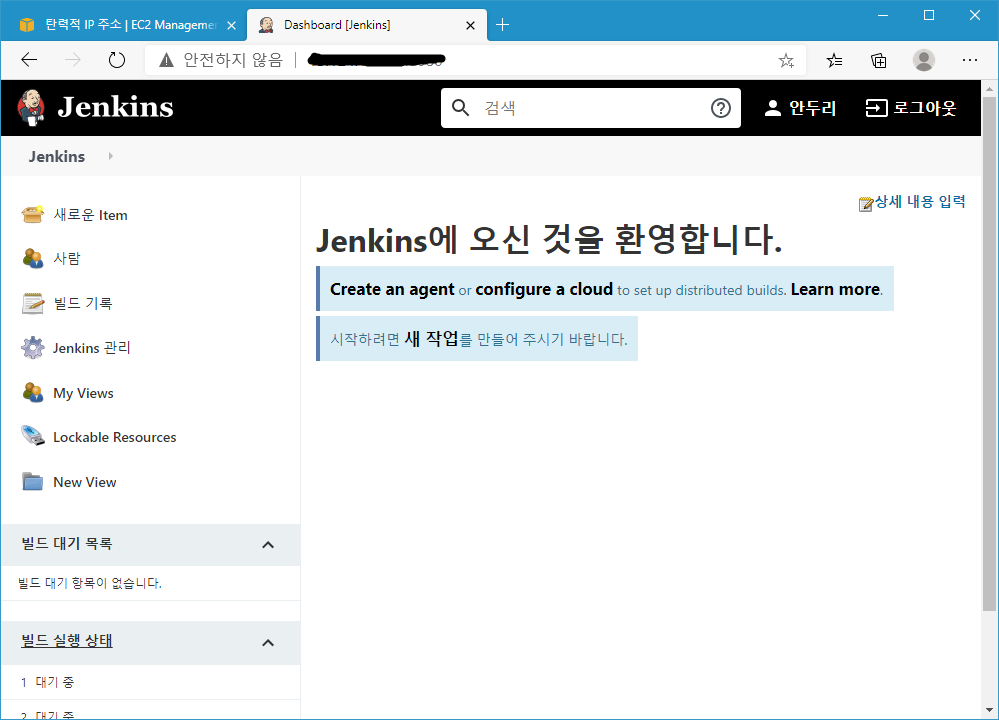The height and width of the screenshot is (720, 999).
Task: Click the scrollbar up arrow
Action: click(989, 89)
